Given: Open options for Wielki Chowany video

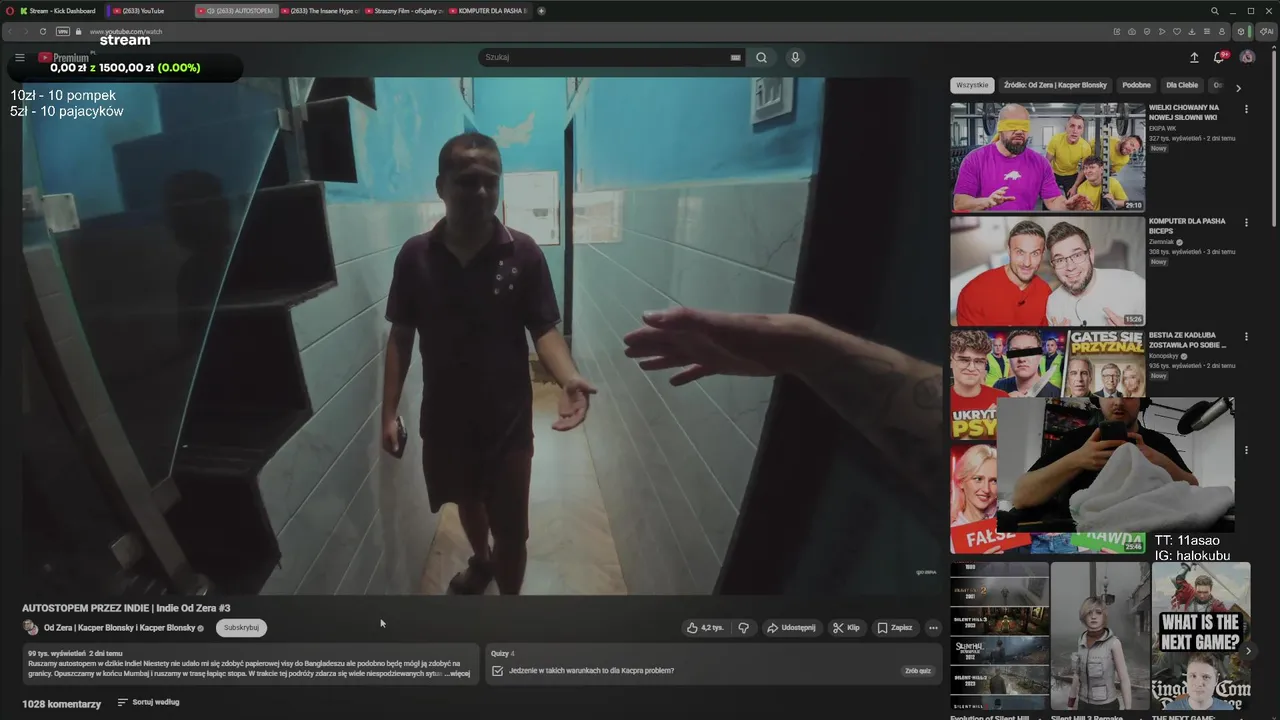Looking at the screenshot, I should (x=1246, y=109).
